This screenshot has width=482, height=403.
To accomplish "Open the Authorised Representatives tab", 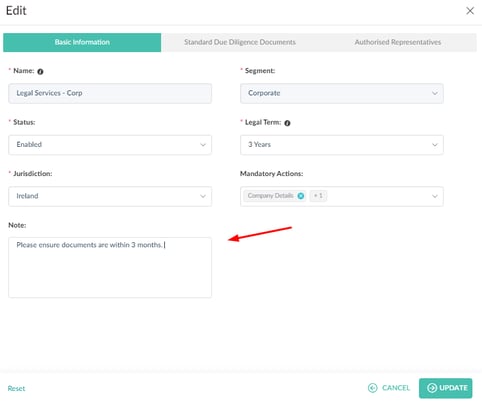I will pyautogui.click(x=398, y=42).
